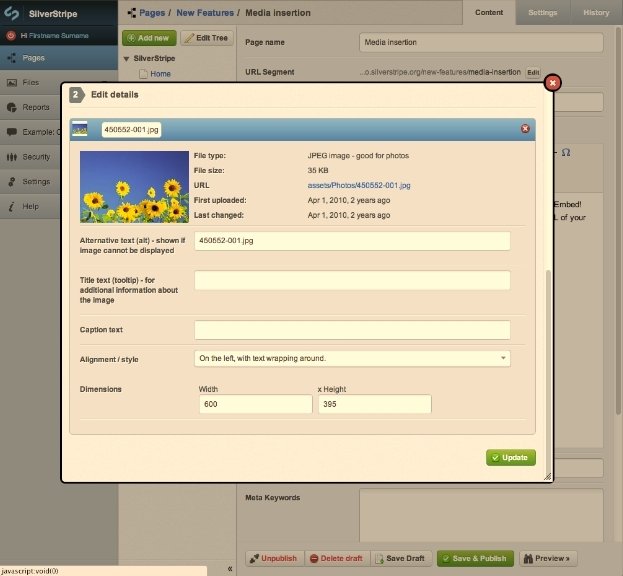Close the Edit details dialog
The image size is (623, 576).
[x=552, y=83]
